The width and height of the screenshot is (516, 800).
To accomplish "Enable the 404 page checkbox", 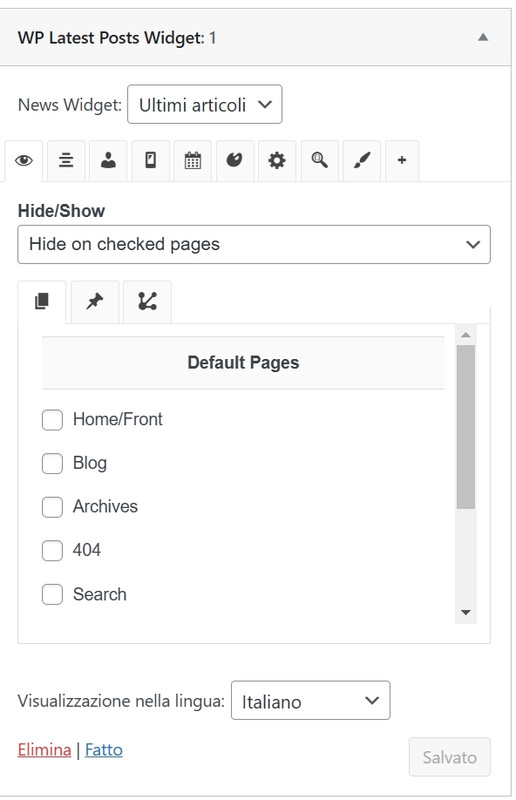I will click(x=52, y=551).
